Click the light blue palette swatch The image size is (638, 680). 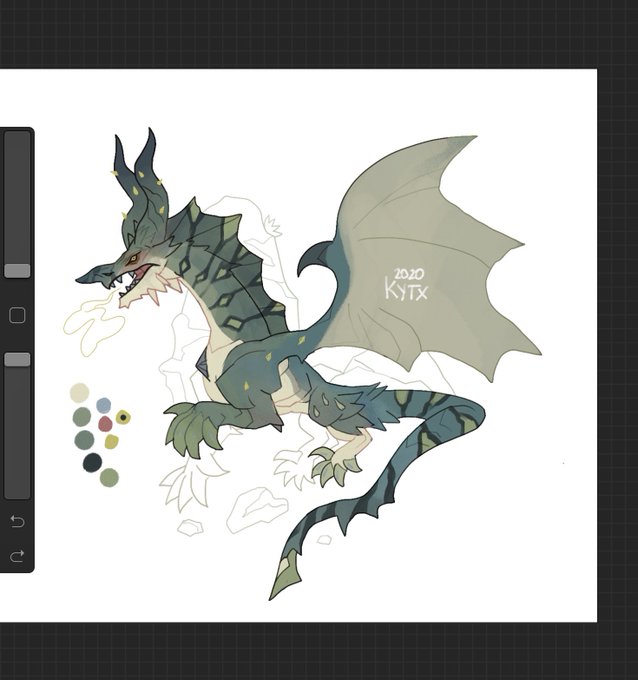pyautogui.click(x=104, y=405)
